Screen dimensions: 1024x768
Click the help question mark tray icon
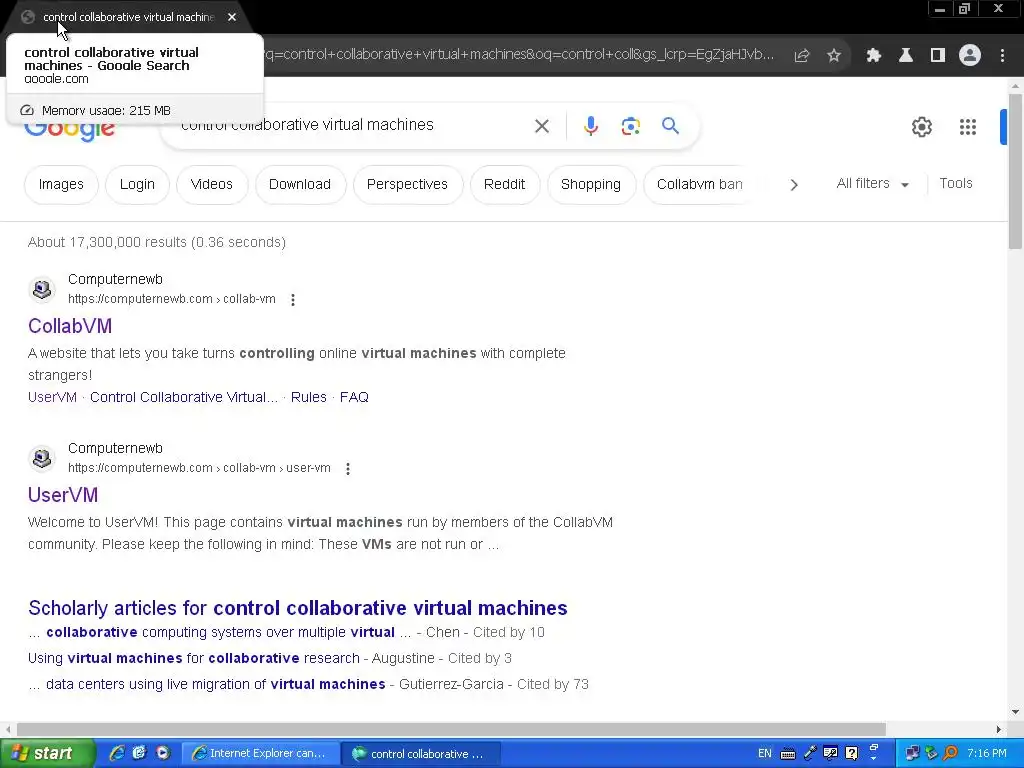(x=851, y=754)
